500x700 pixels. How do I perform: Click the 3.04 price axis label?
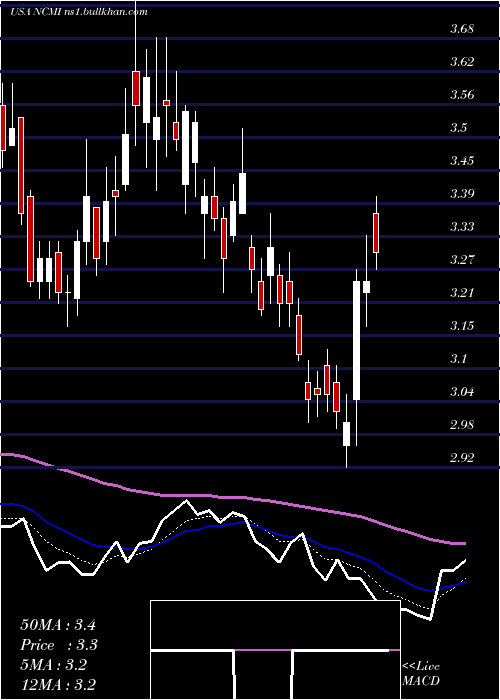point(462,392)
